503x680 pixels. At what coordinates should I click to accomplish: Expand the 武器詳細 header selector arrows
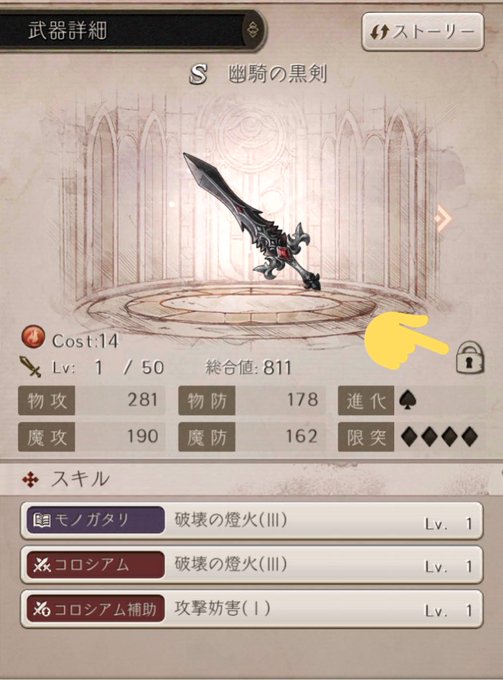[x=253, y=29]
